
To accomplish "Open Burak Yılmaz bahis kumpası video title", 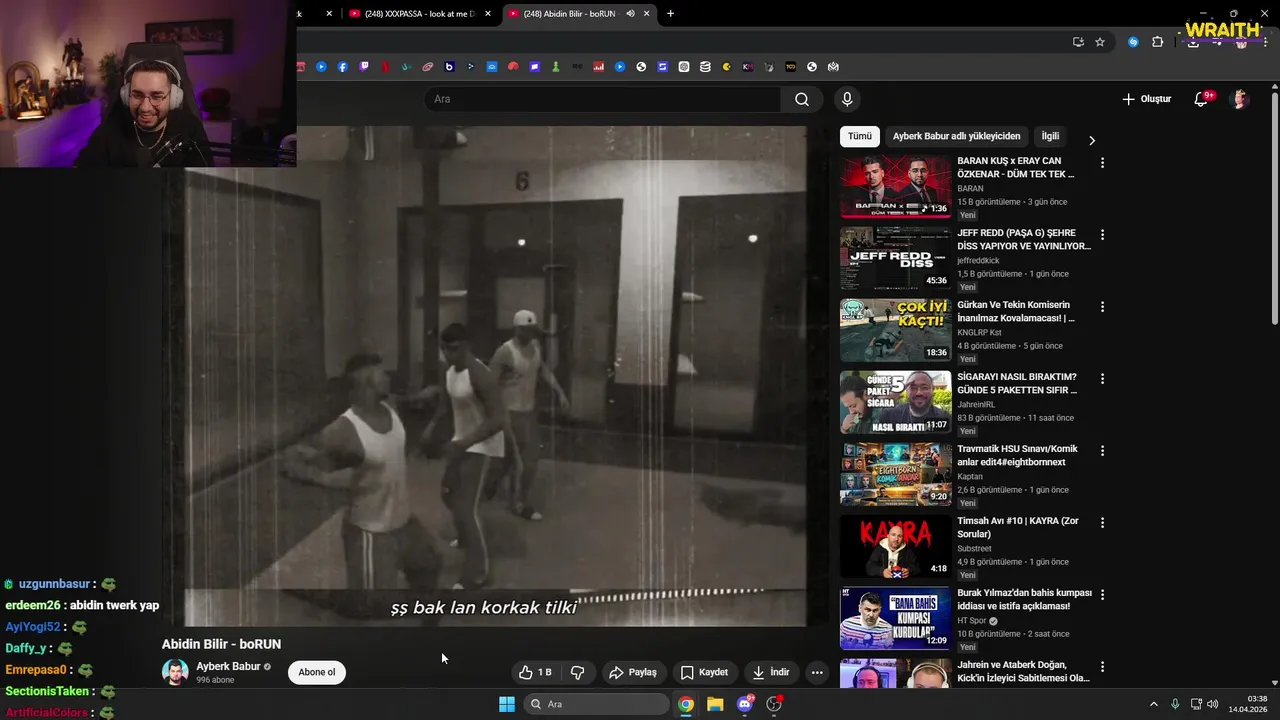I will point(1024,599).
